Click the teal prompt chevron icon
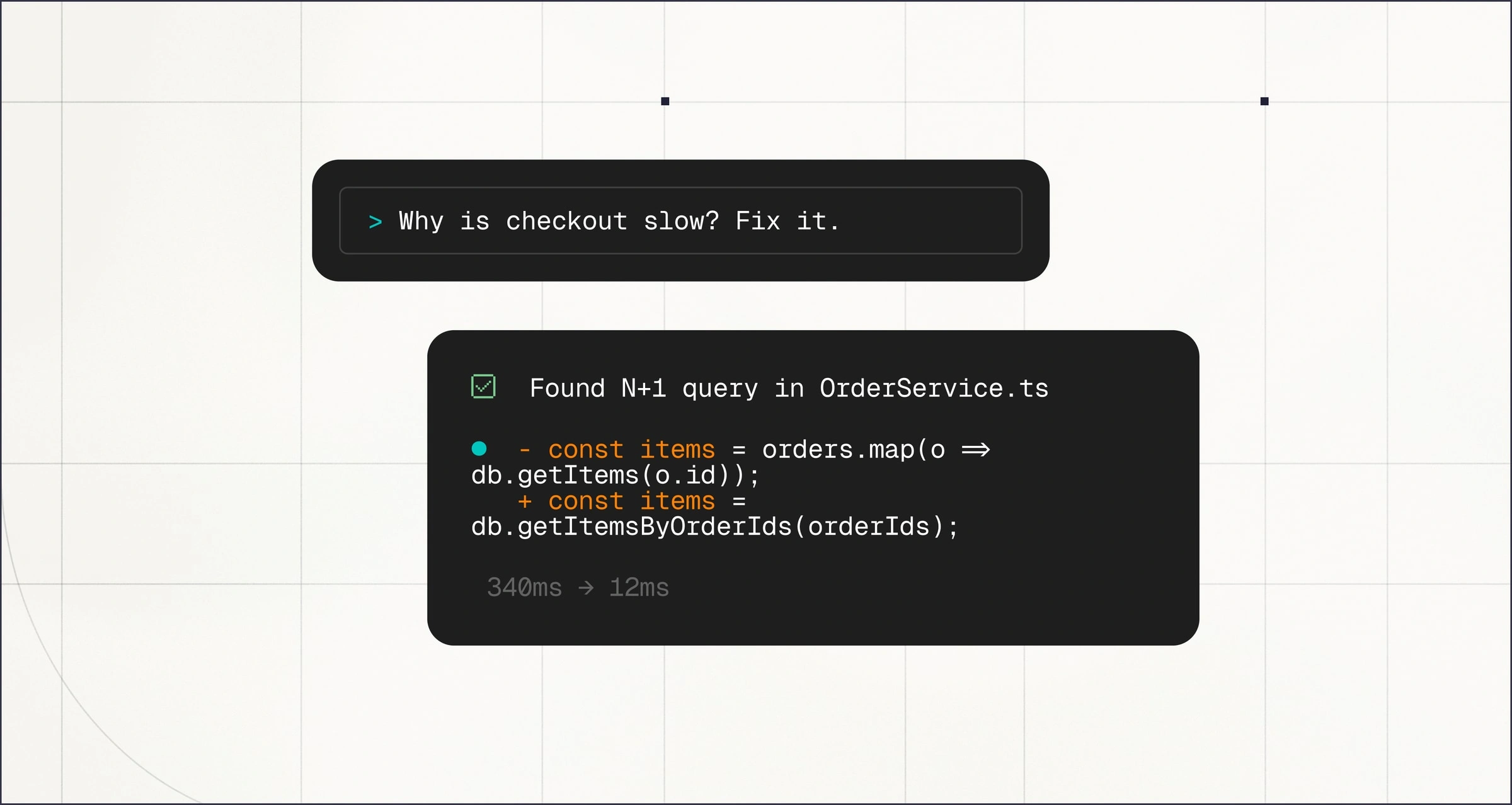The width and height of the screenshot is (1512, 805). pyautogui.click(x=375, y=222)
